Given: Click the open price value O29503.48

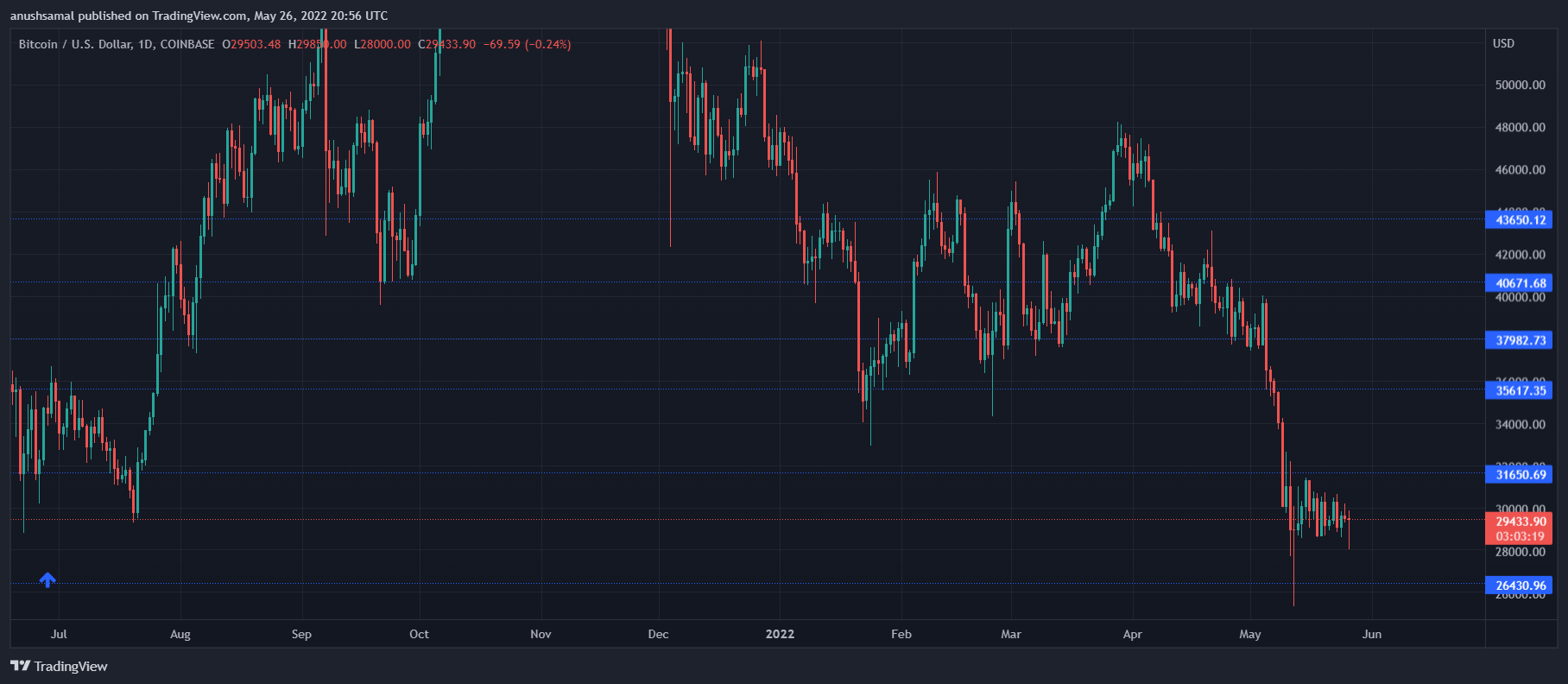Looking at the screenshot, I should pos(251,44).
